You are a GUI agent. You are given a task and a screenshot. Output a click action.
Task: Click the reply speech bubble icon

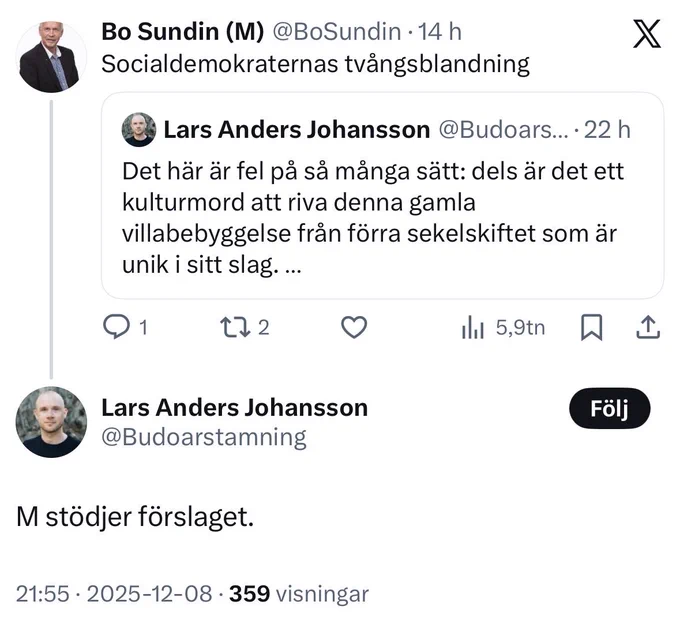pos(116,327)
